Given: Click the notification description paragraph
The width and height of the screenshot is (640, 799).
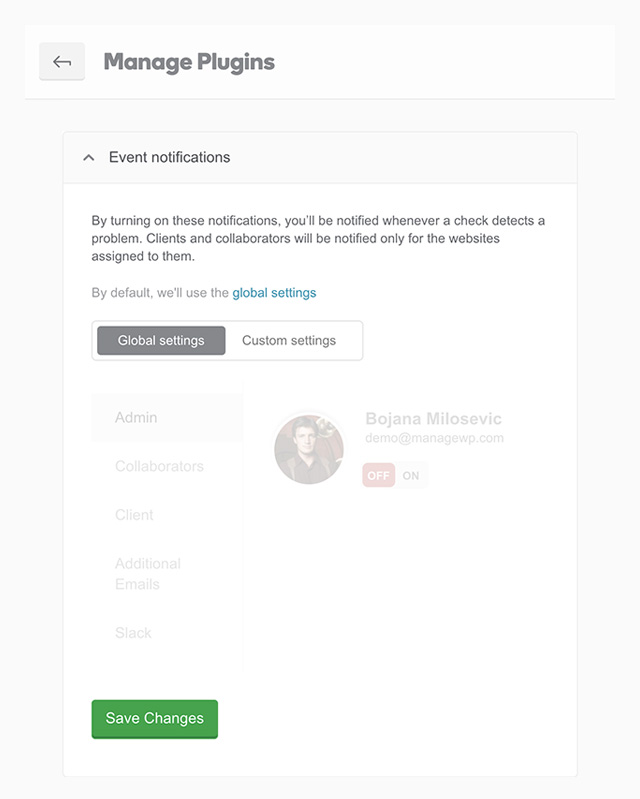Looking at the screenshot, I should point(318,238).
